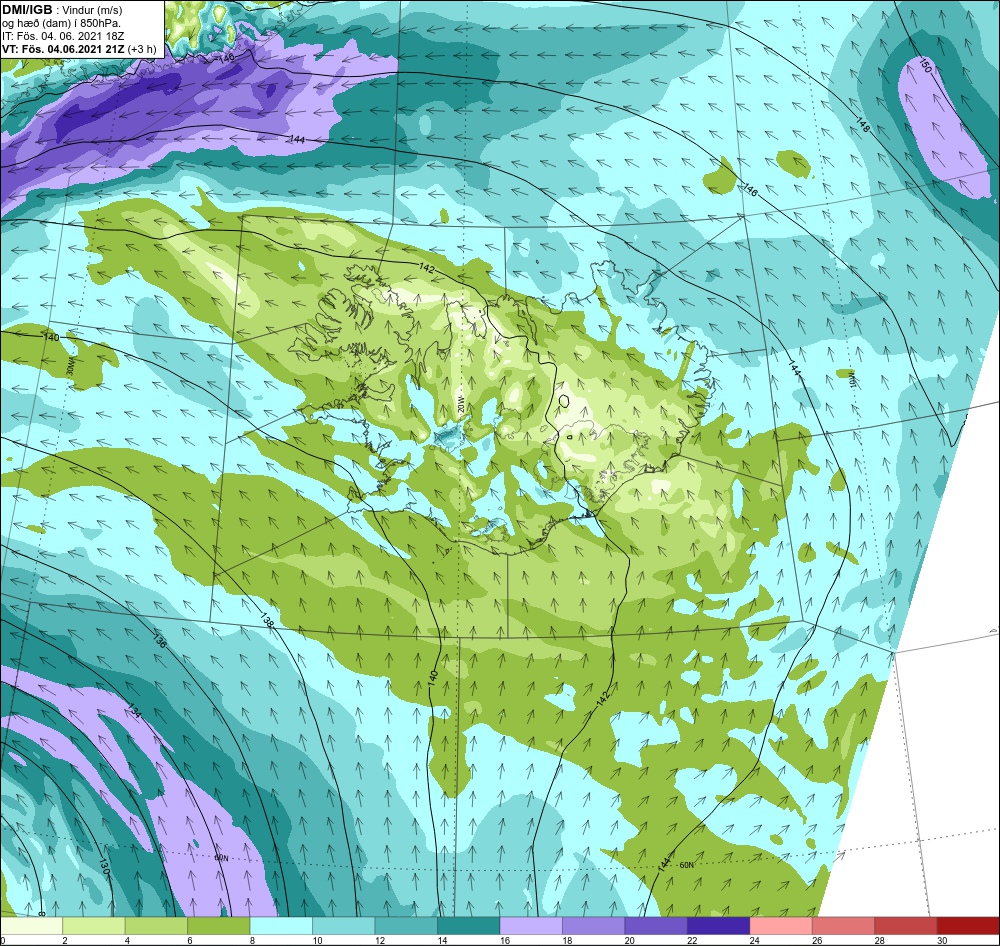Pick the purple swatch between 18 and 20
This screenshot has height=946, width=1000.
click(595, 926)
